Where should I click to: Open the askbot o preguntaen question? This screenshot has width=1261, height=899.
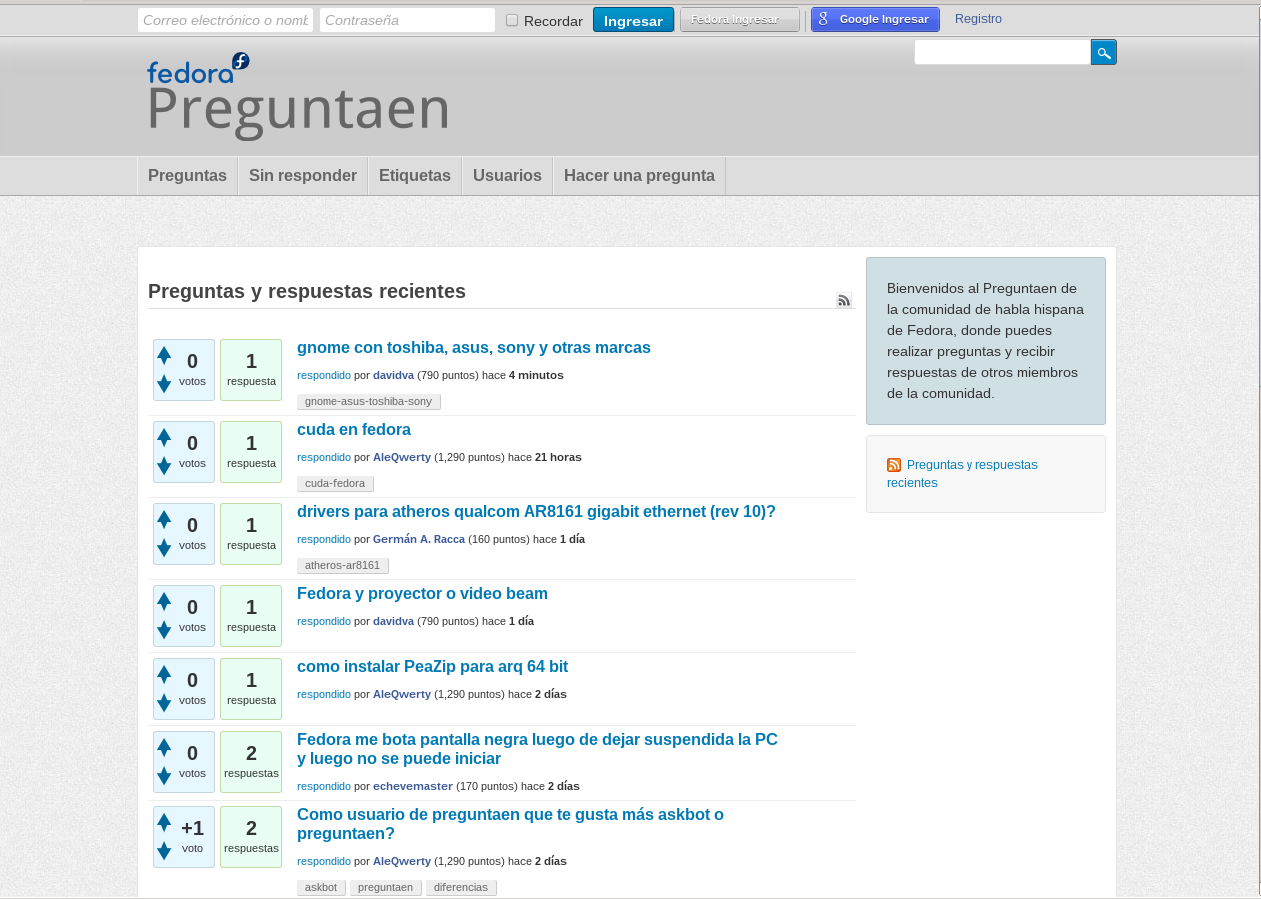pos(510,824)
